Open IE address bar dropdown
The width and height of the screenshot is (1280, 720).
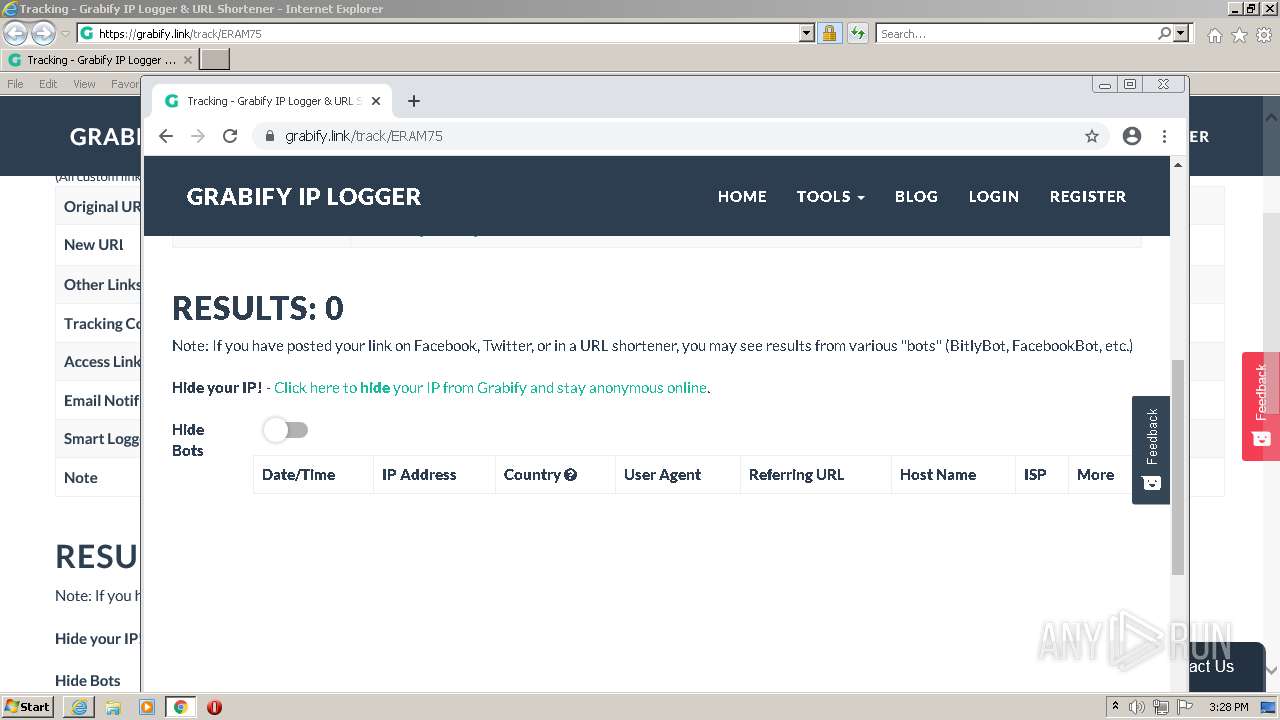coord(807,33)
